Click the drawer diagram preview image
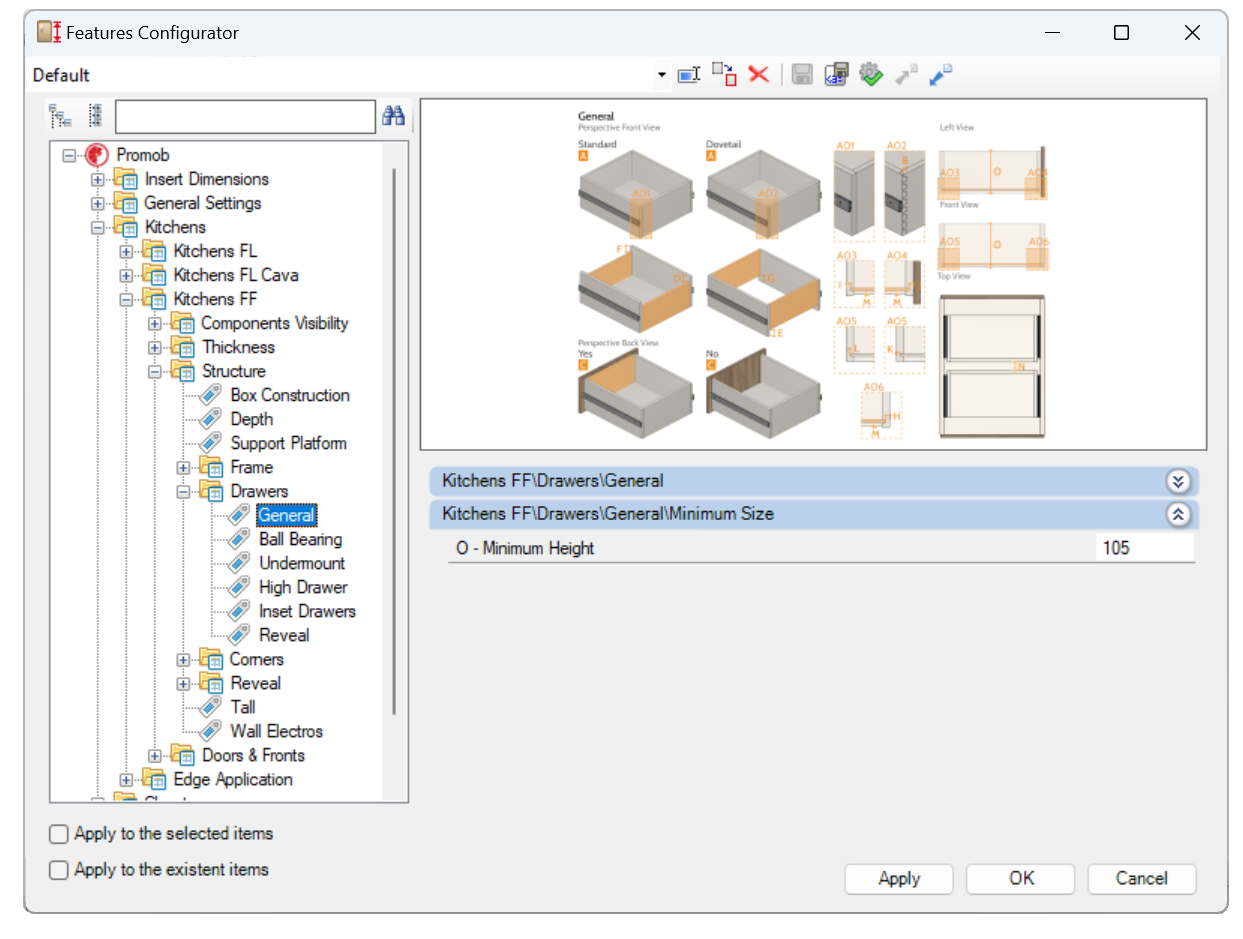This screenshot has width=1243, height=939. click(x=813, y=274)
